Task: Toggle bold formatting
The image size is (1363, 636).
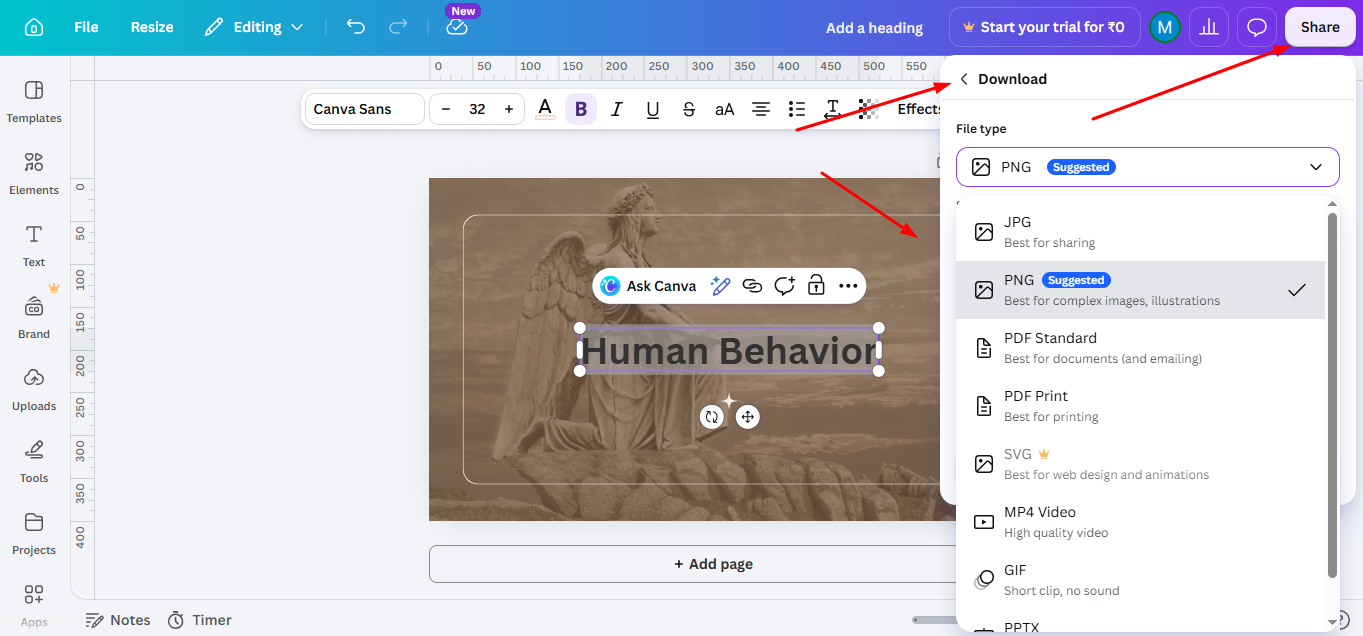Action: [581, 109]
